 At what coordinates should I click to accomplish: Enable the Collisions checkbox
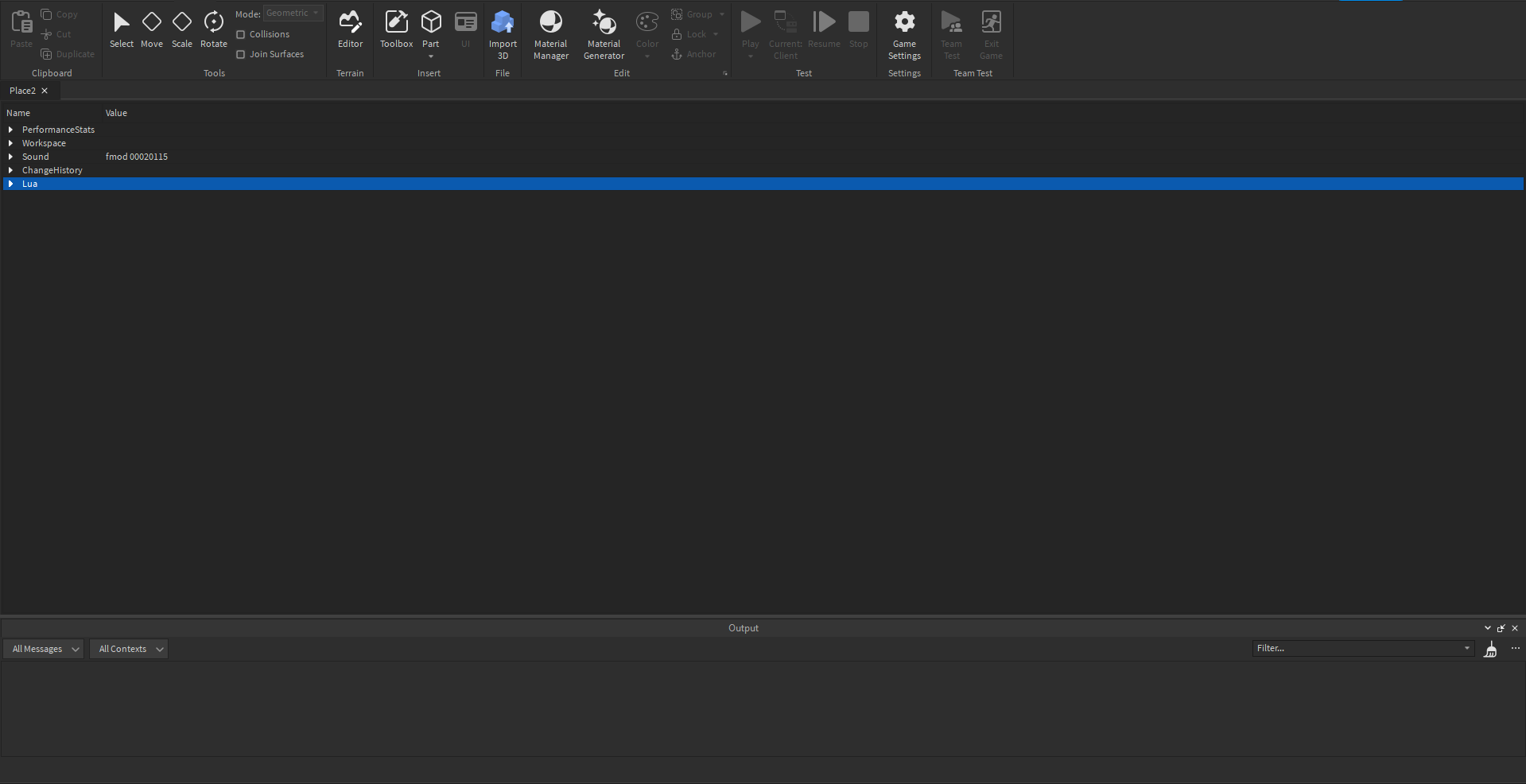[x=240, y=34]
